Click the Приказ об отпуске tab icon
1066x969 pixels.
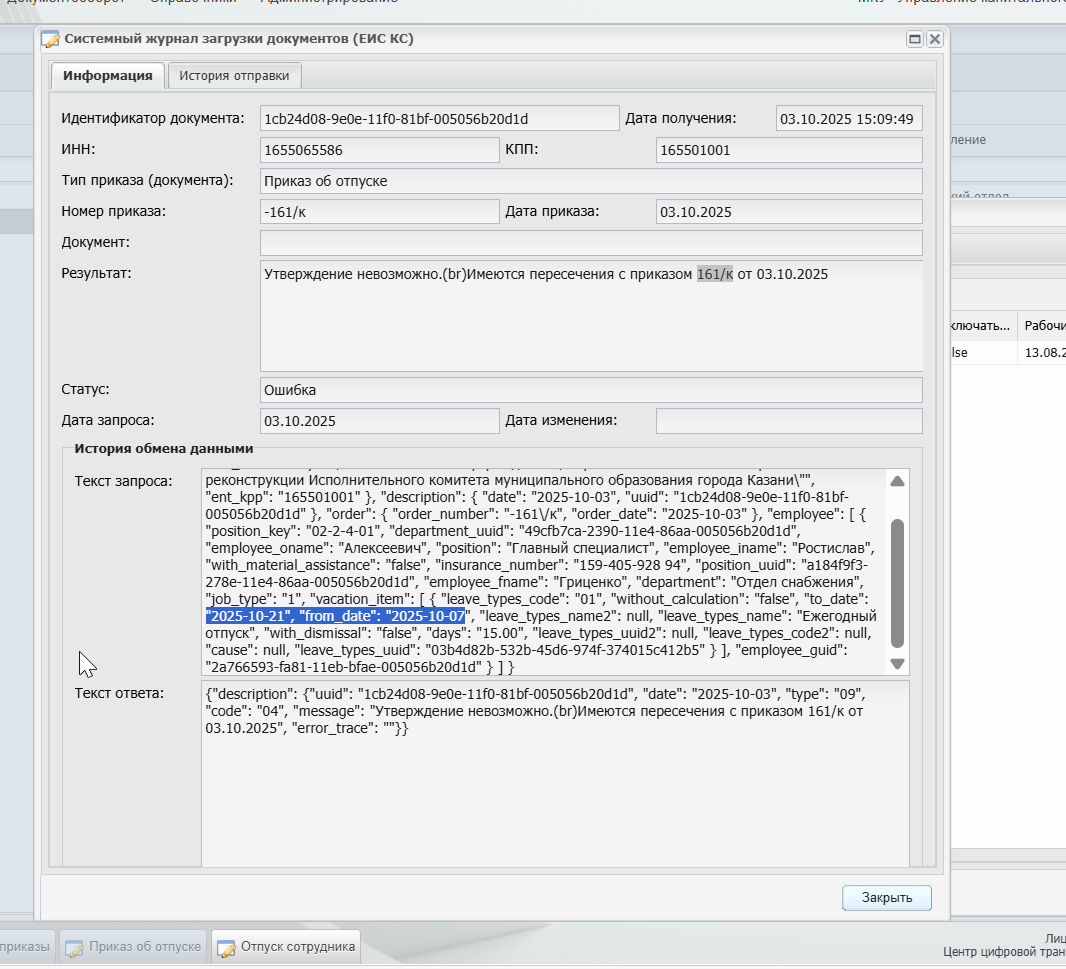pyautogui.click(x=74, y=947)
